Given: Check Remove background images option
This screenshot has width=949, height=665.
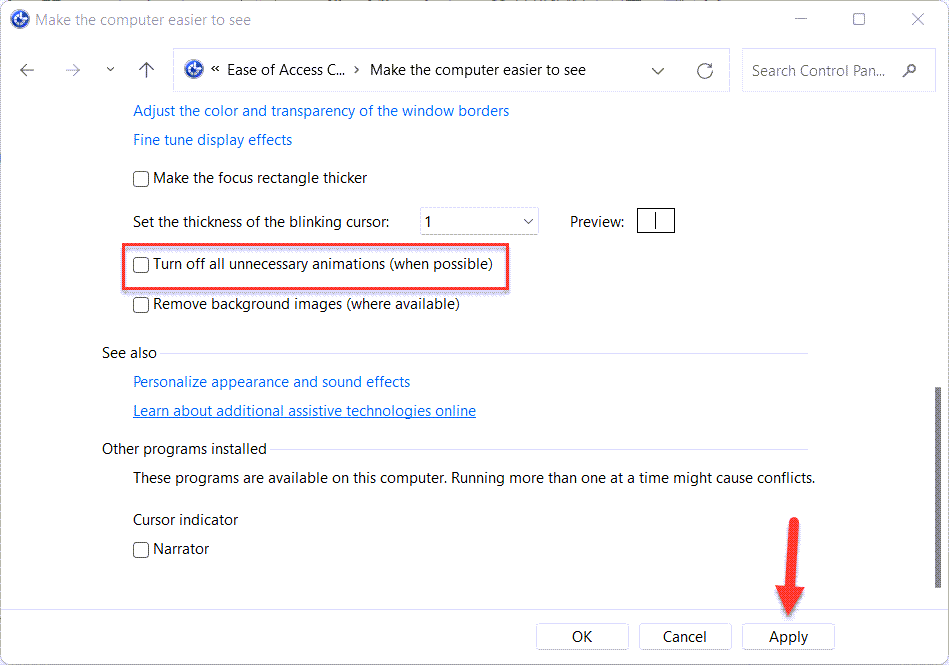Looking at the screenshot, I should pos(141,305).
